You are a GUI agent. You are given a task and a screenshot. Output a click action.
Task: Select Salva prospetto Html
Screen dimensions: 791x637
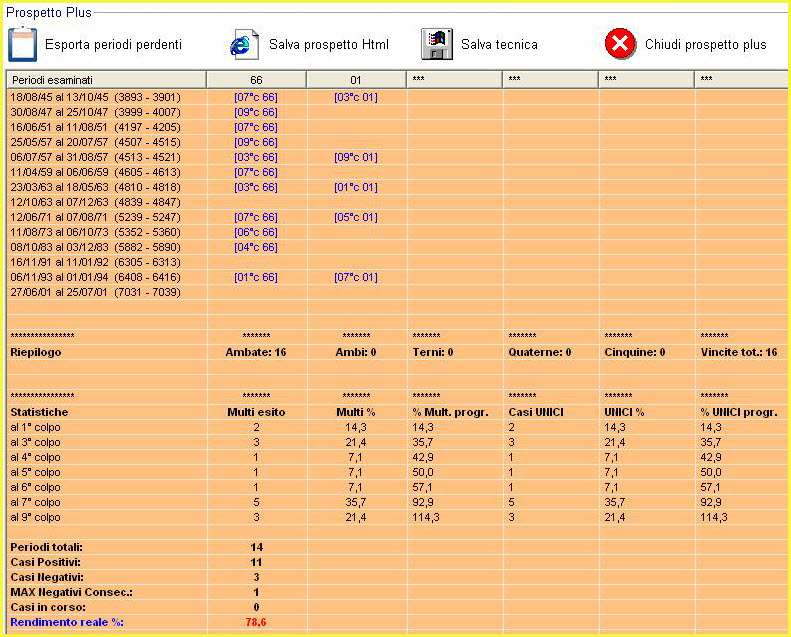[329, 44]
